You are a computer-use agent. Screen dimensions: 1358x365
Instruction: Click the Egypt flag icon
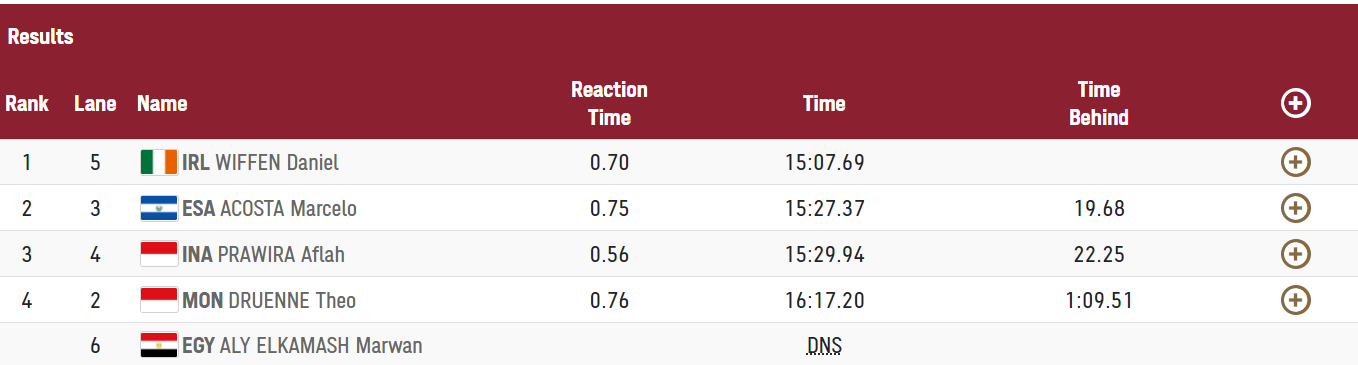click(159, 346)
